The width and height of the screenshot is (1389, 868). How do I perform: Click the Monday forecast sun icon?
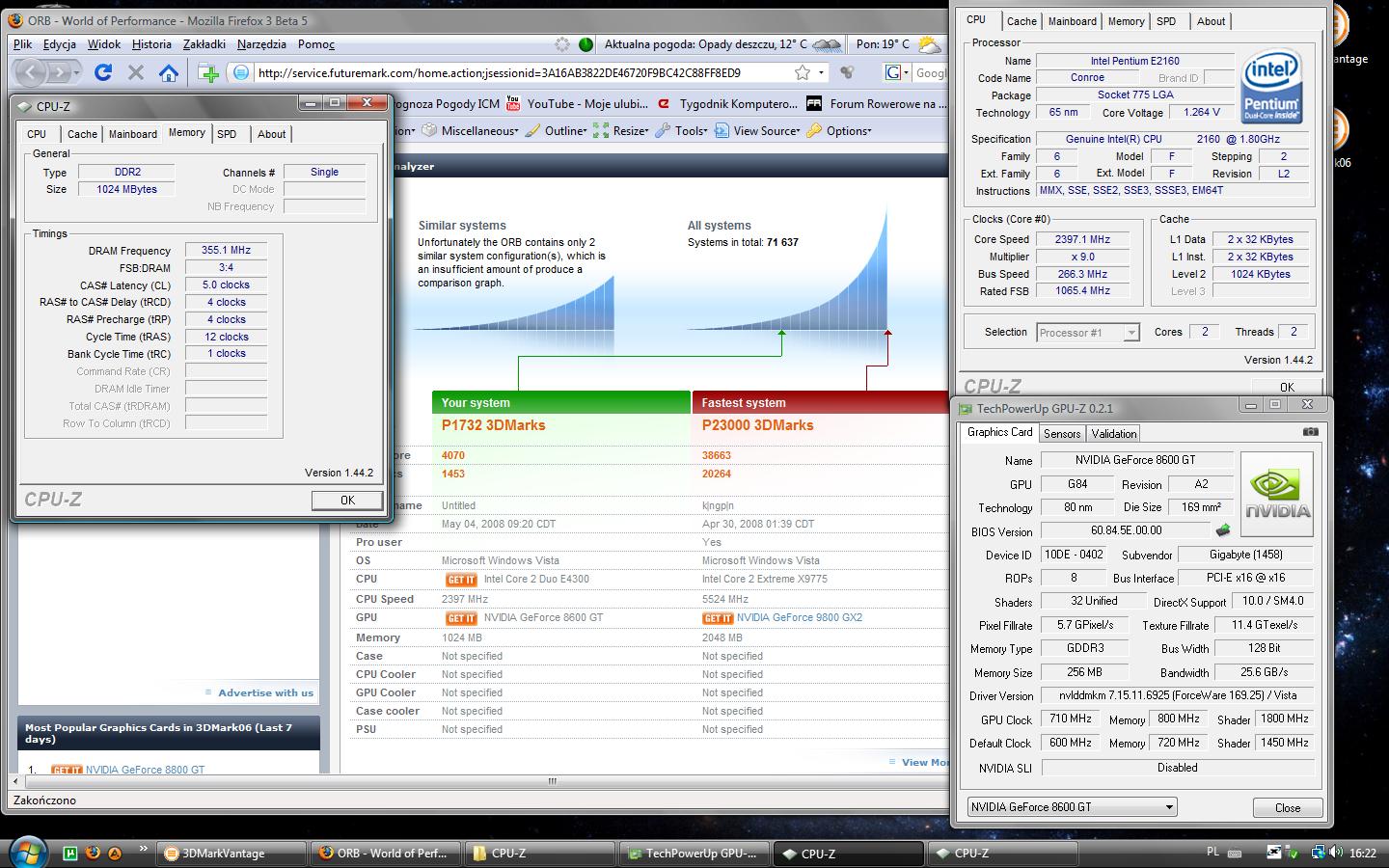coord(929,44)
